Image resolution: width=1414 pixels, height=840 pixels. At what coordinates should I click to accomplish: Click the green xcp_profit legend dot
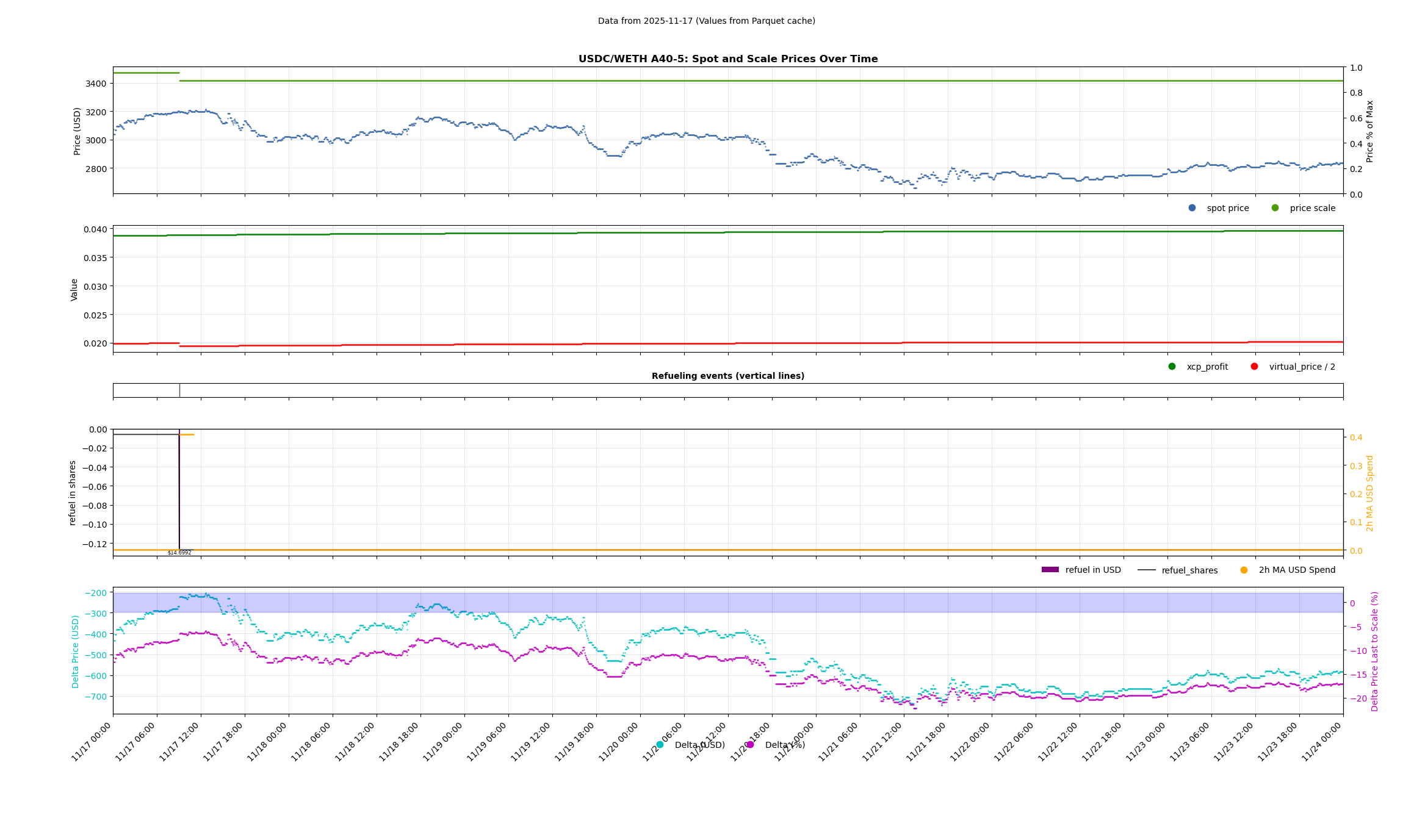tap(1172, 367)
